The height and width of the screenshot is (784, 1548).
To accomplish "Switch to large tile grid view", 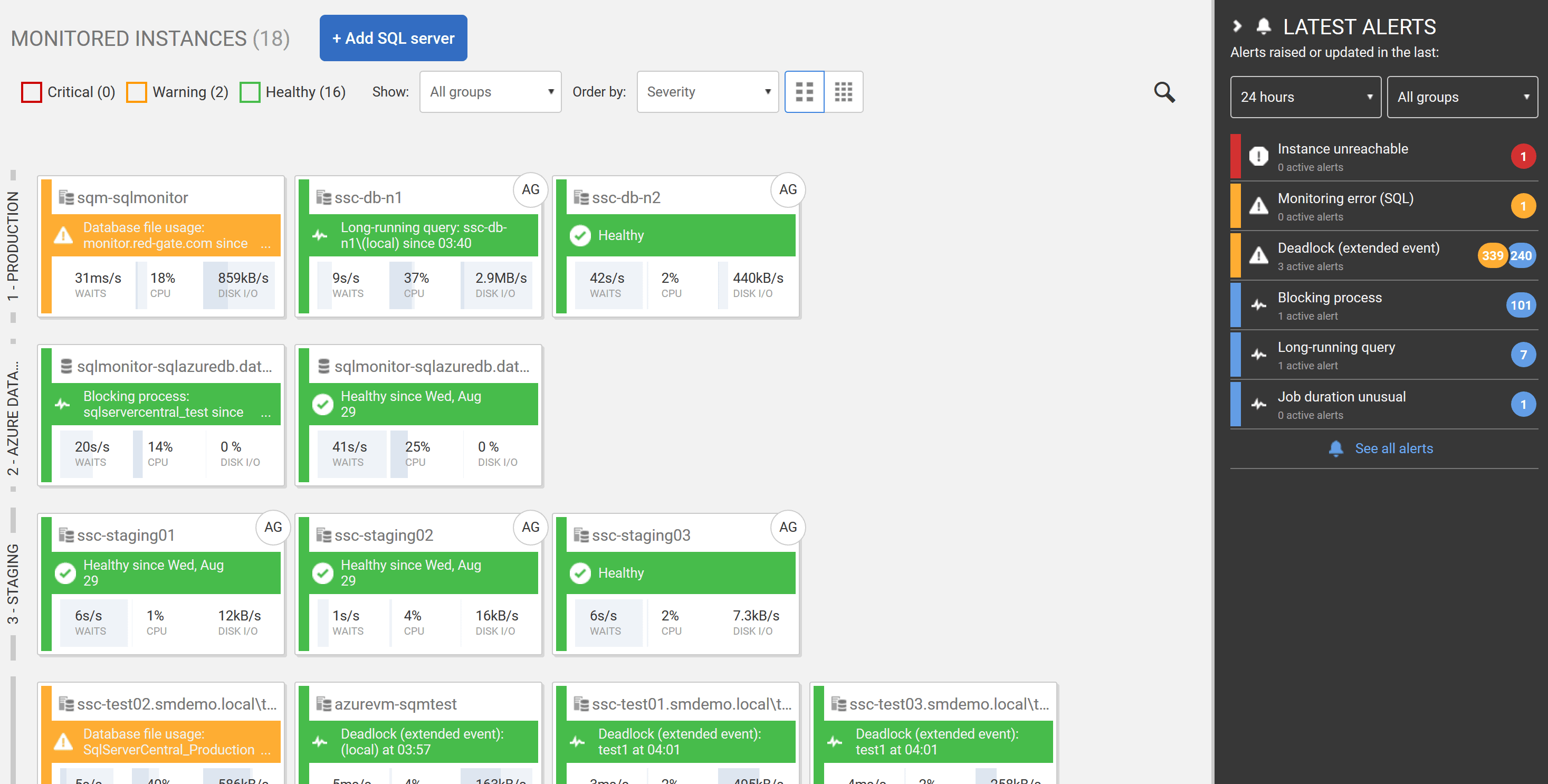I will 804,92.
